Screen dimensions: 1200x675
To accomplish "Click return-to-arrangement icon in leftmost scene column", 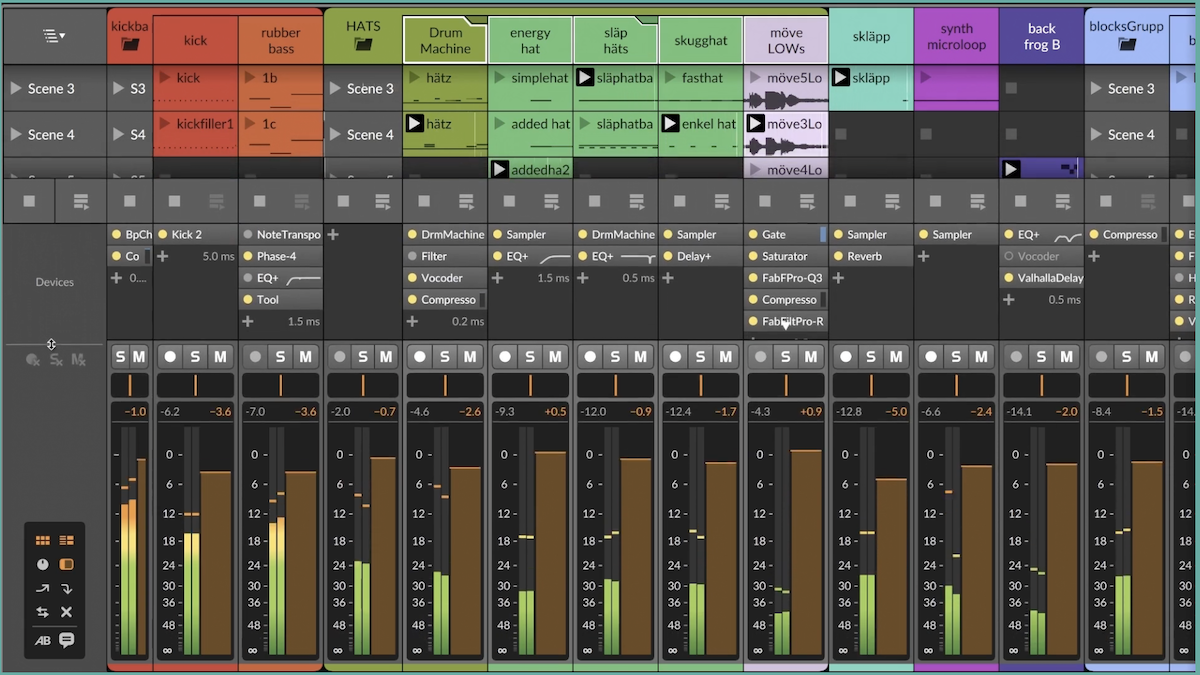I will pyautogui.click(x=81, y=202).
